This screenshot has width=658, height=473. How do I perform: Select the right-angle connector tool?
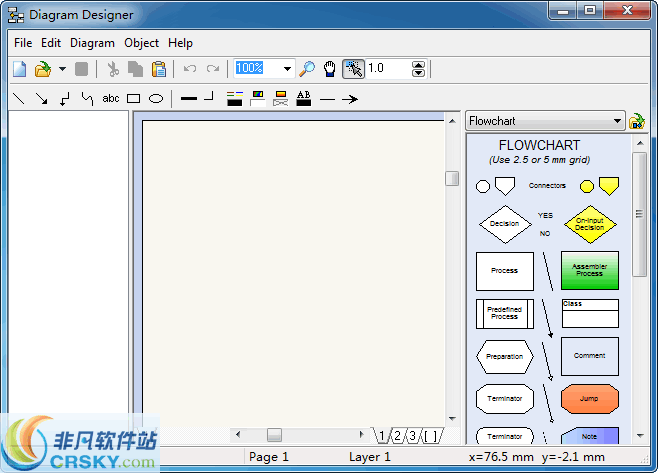[x=64, y=99]
